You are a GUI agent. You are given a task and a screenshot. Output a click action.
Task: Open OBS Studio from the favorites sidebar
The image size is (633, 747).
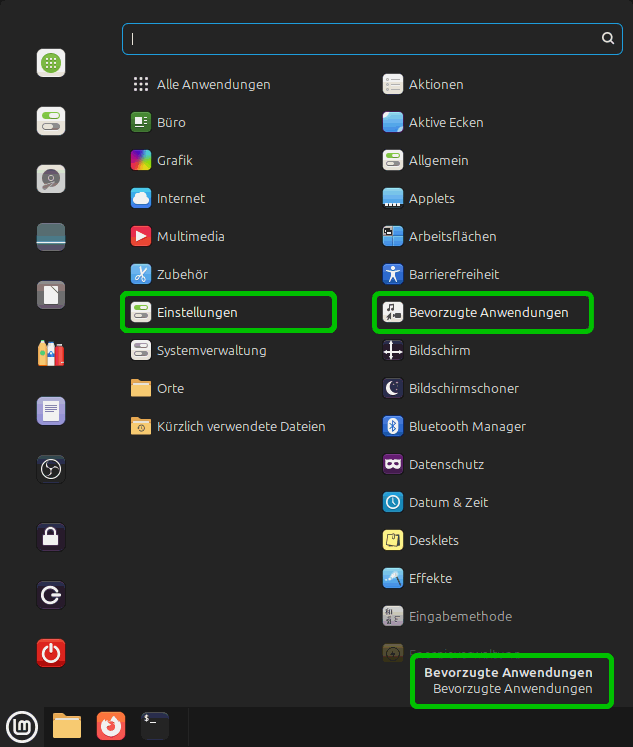tap(51, 468)
